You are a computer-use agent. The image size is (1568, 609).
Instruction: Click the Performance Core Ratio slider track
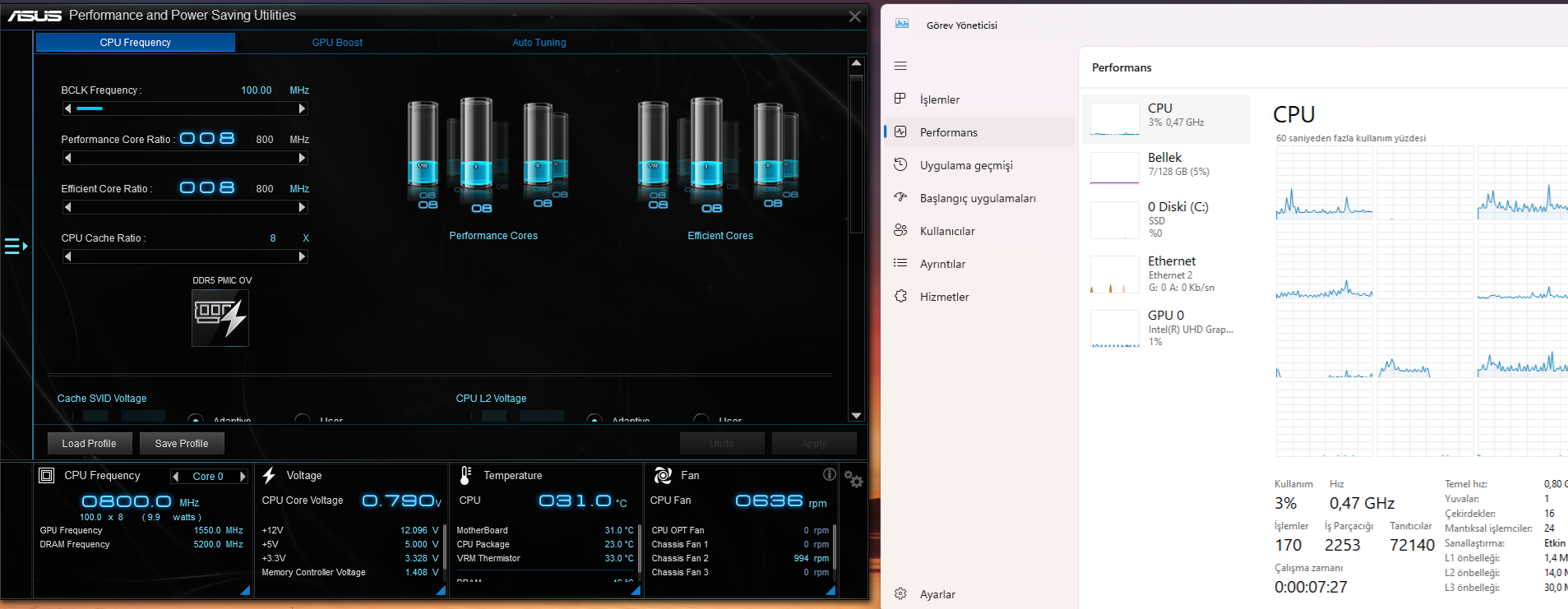click(x=185, y=158)
